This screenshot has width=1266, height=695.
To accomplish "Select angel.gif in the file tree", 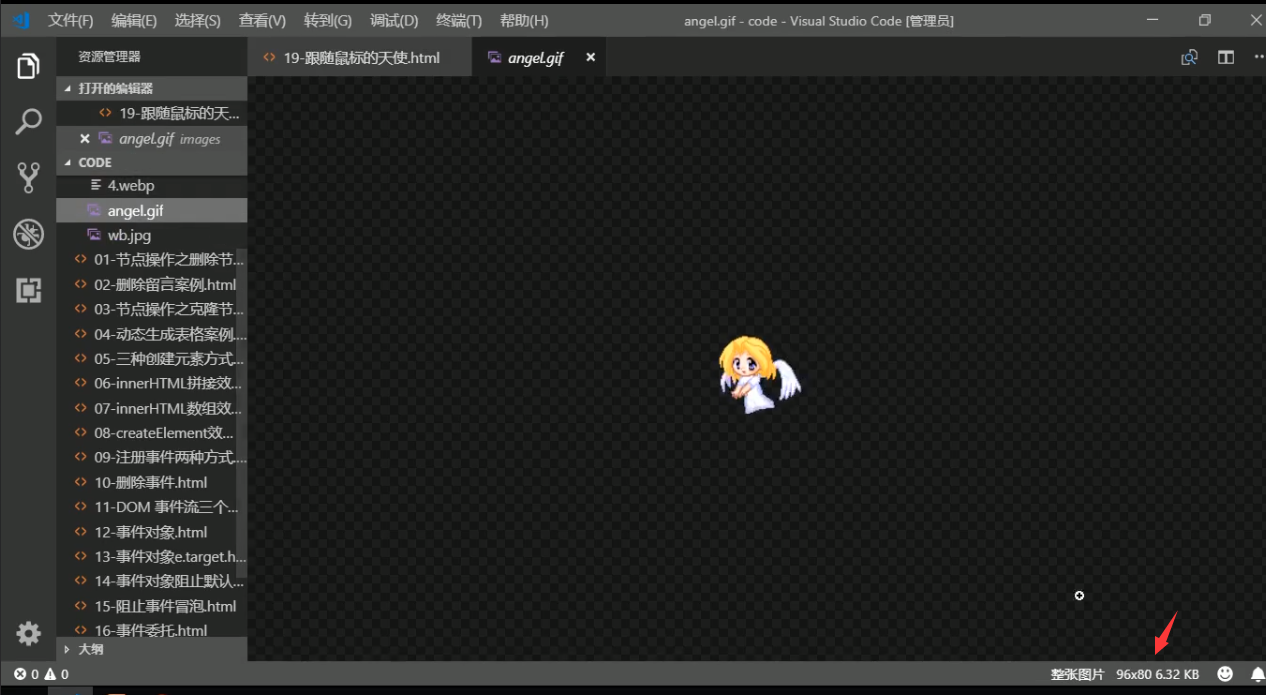I will click(x=152, y=210).
